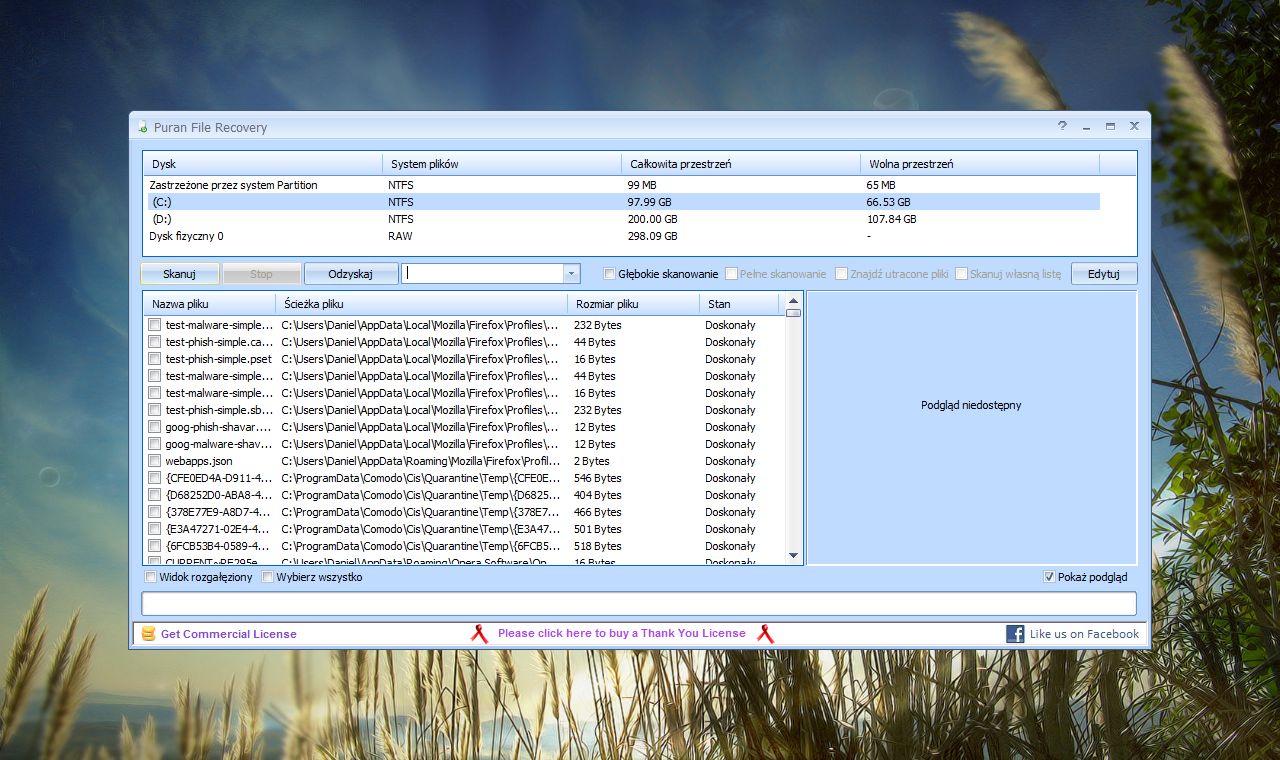The image size is (1280, 760).
Task: Click the 404 Bytes size cell
Action: [598, 495]
